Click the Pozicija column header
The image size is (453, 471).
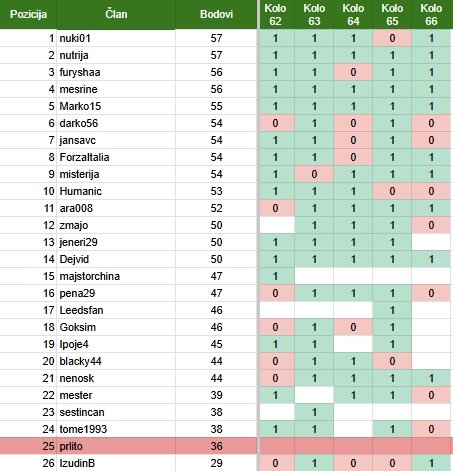point(28,14)
